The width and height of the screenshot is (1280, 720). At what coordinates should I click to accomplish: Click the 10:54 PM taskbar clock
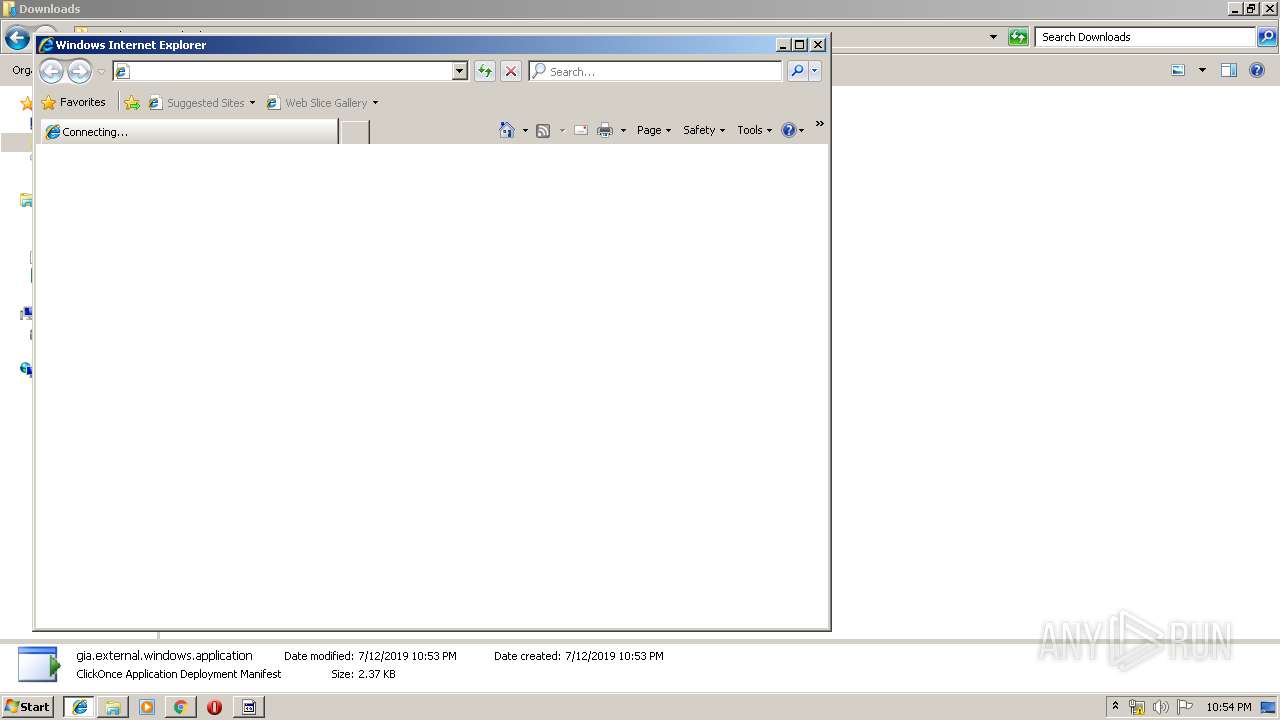tap(1228, 707)
